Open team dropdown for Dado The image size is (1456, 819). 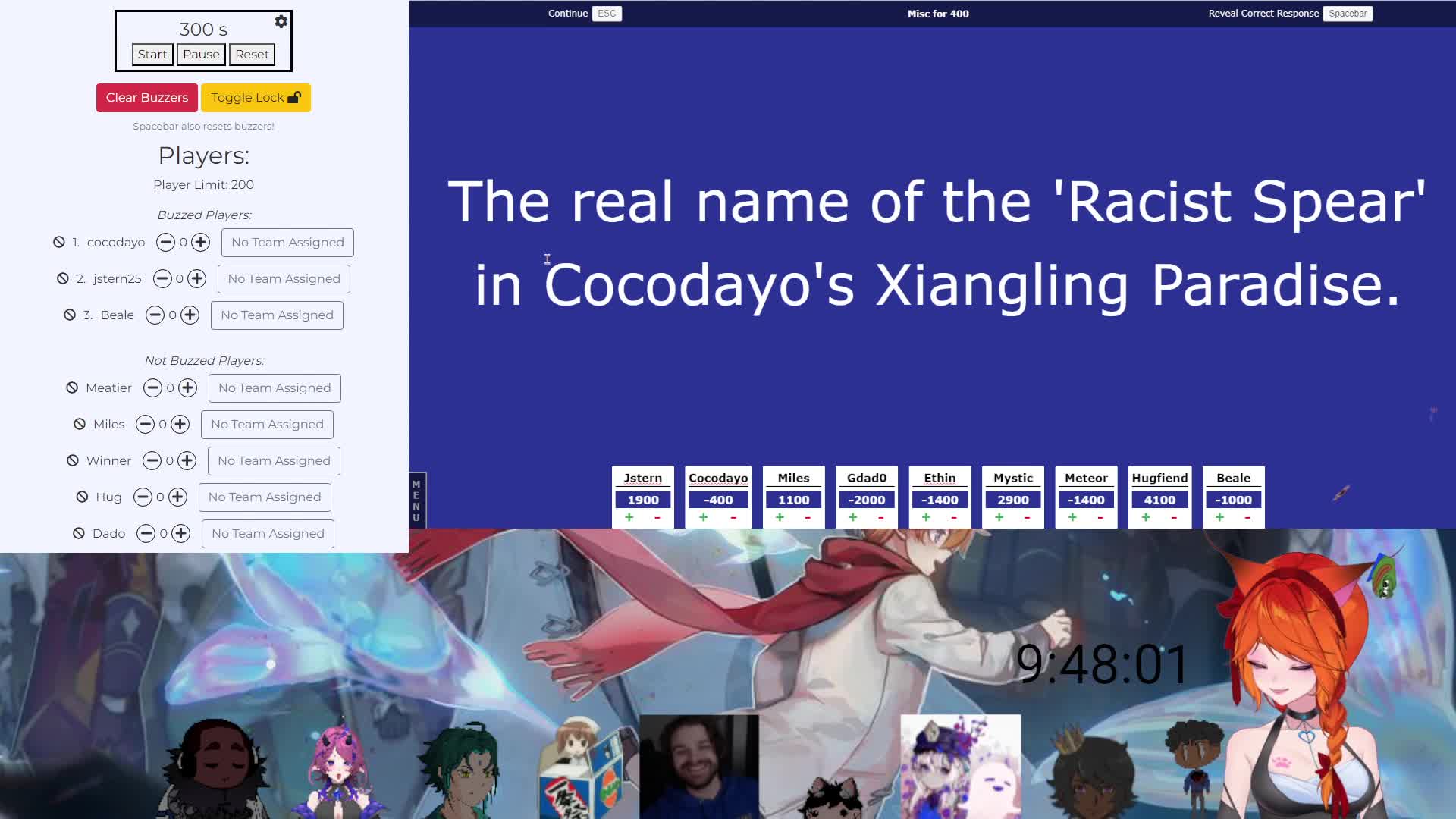(x=268, y=533)
